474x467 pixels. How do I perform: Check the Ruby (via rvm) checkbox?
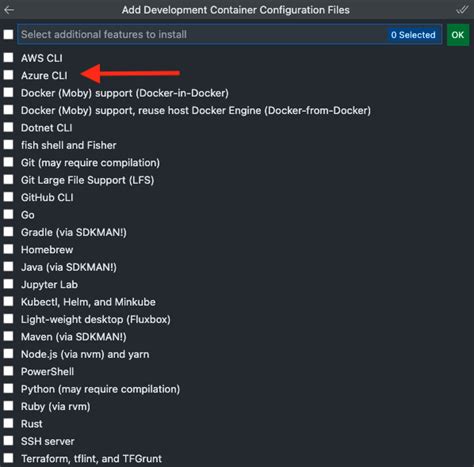pos(8,406)
